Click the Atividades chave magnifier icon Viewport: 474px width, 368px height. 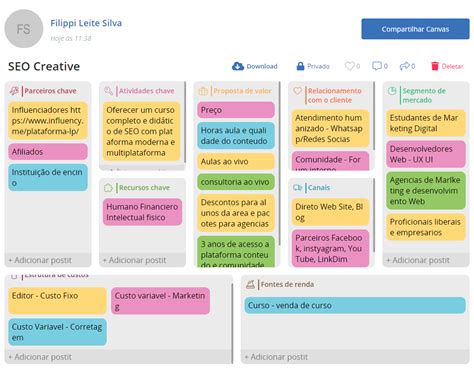point(109,91)
